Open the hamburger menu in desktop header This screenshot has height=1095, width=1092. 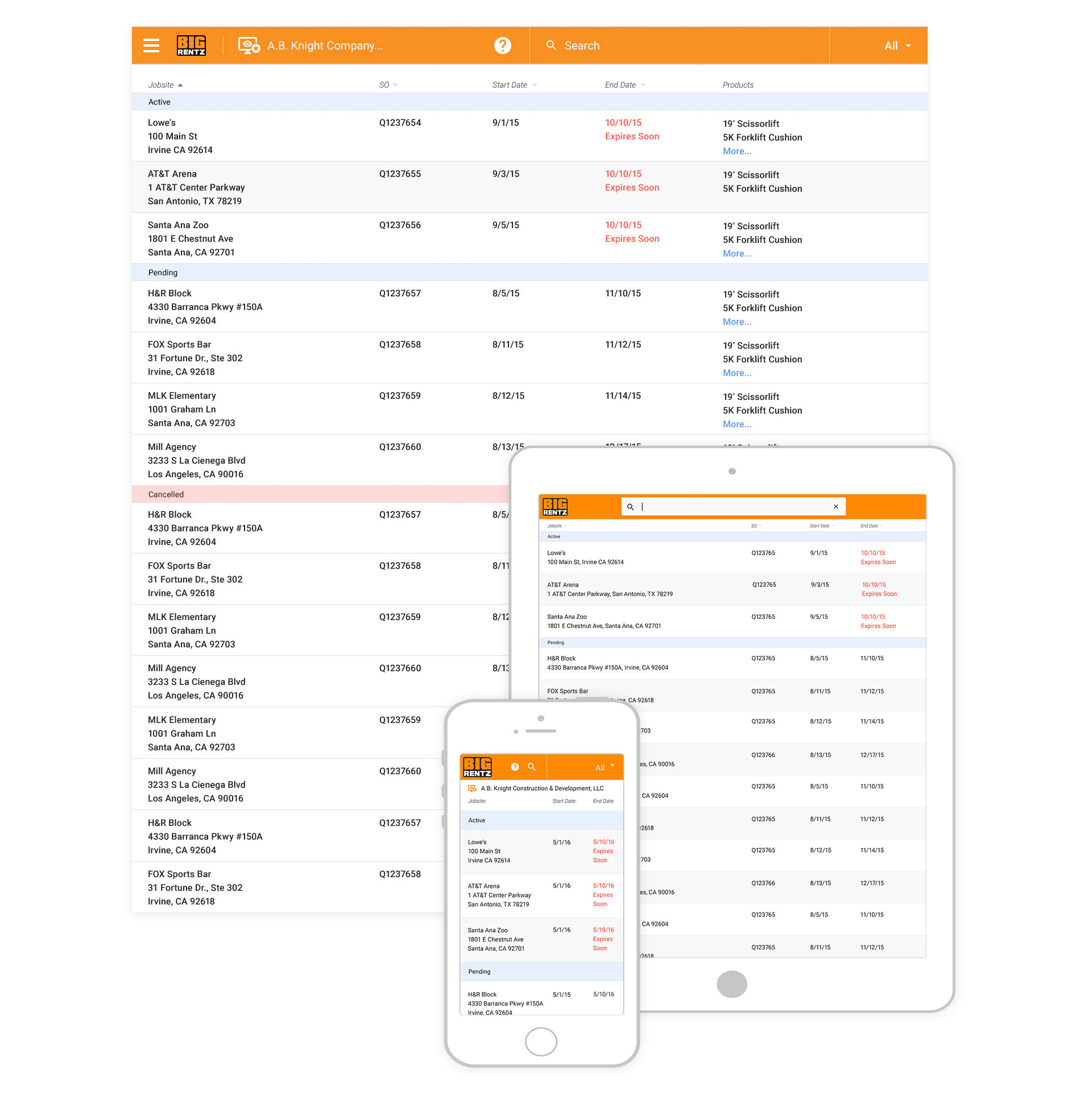point(151,46)
